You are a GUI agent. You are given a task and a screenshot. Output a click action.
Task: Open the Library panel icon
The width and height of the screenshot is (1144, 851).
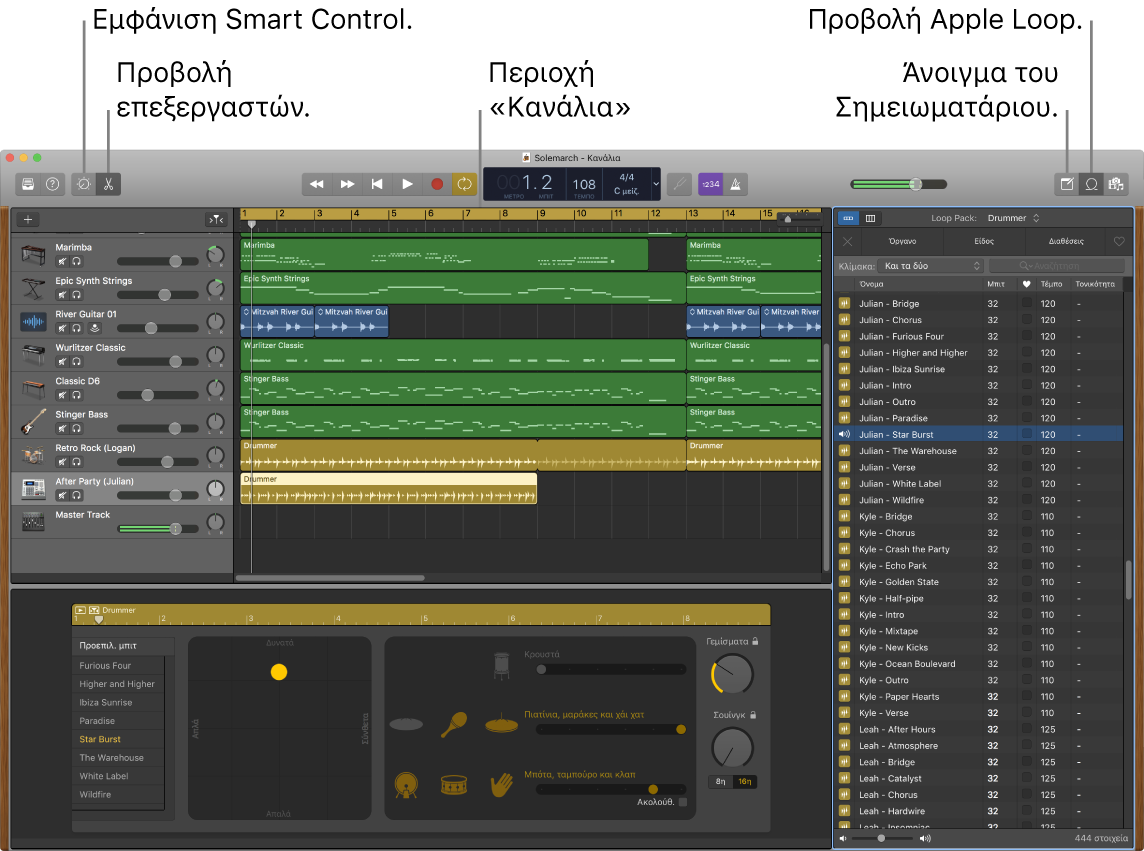pos(28,184)
